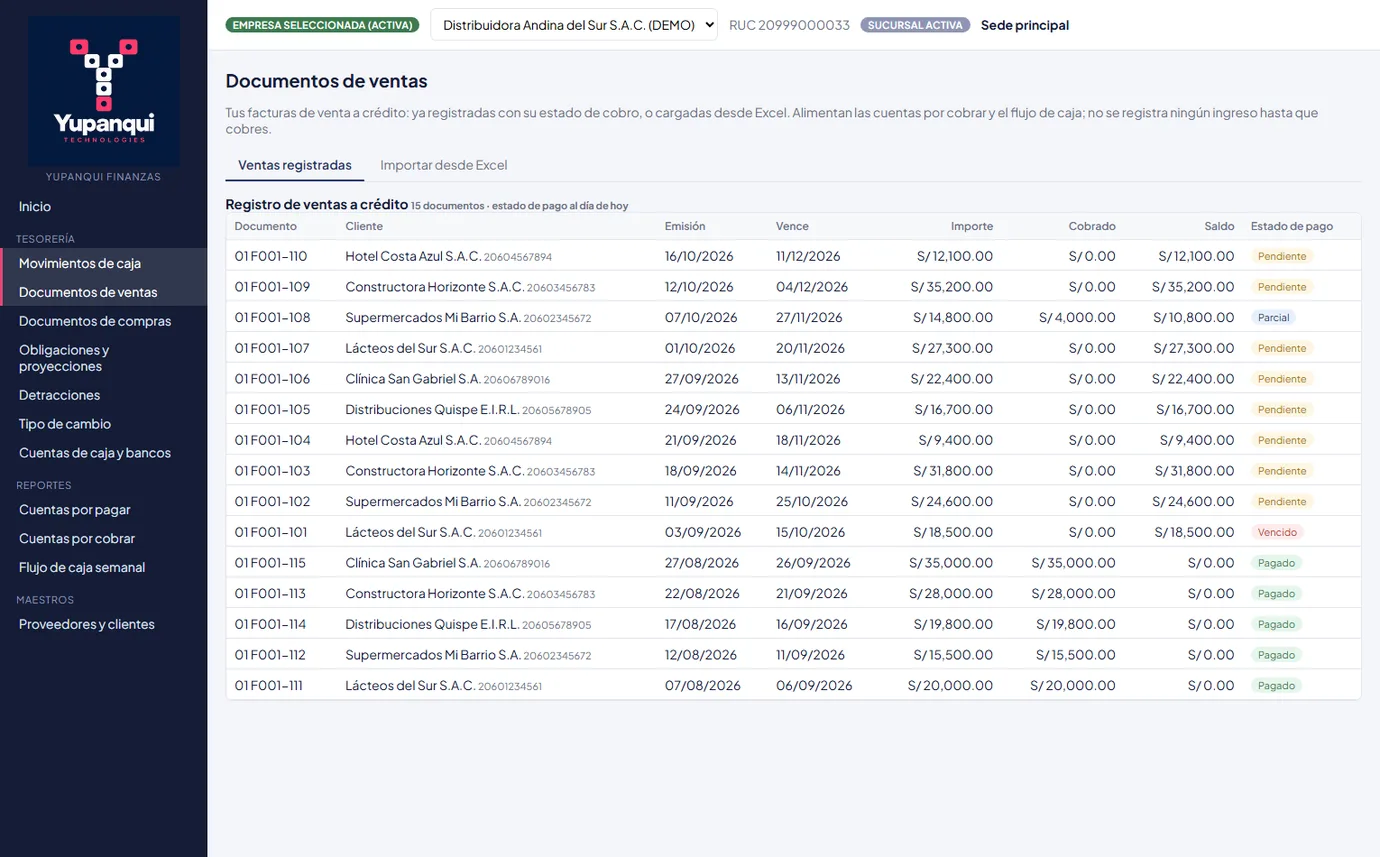Click the 17/08/2026 issue date
This screenshot has width=1380, height=857.
tap(700, 625)
